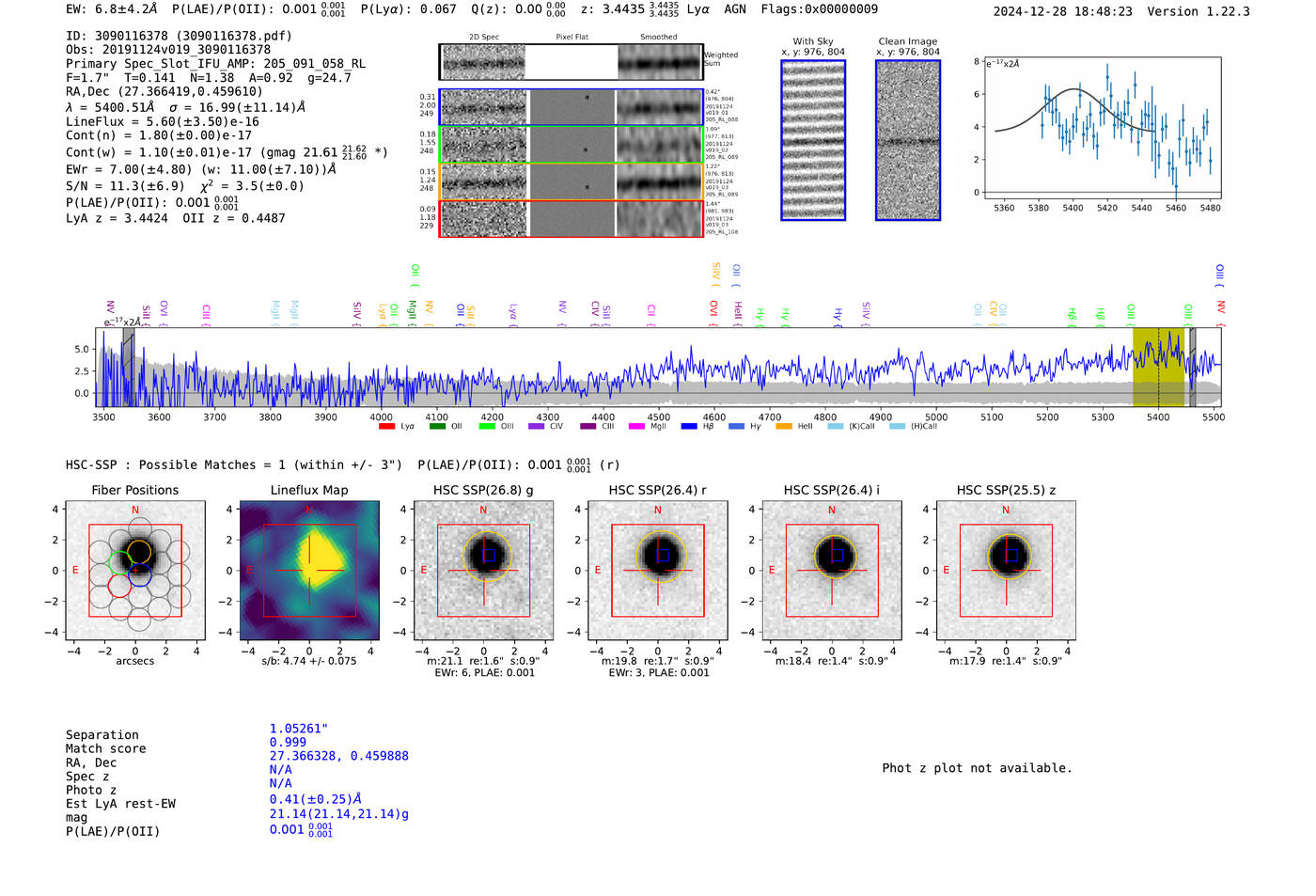Screen dimensions: 1316x896
Task: Open the HSC SSP(25.5) z cutout
Action: coord(1006,571)
